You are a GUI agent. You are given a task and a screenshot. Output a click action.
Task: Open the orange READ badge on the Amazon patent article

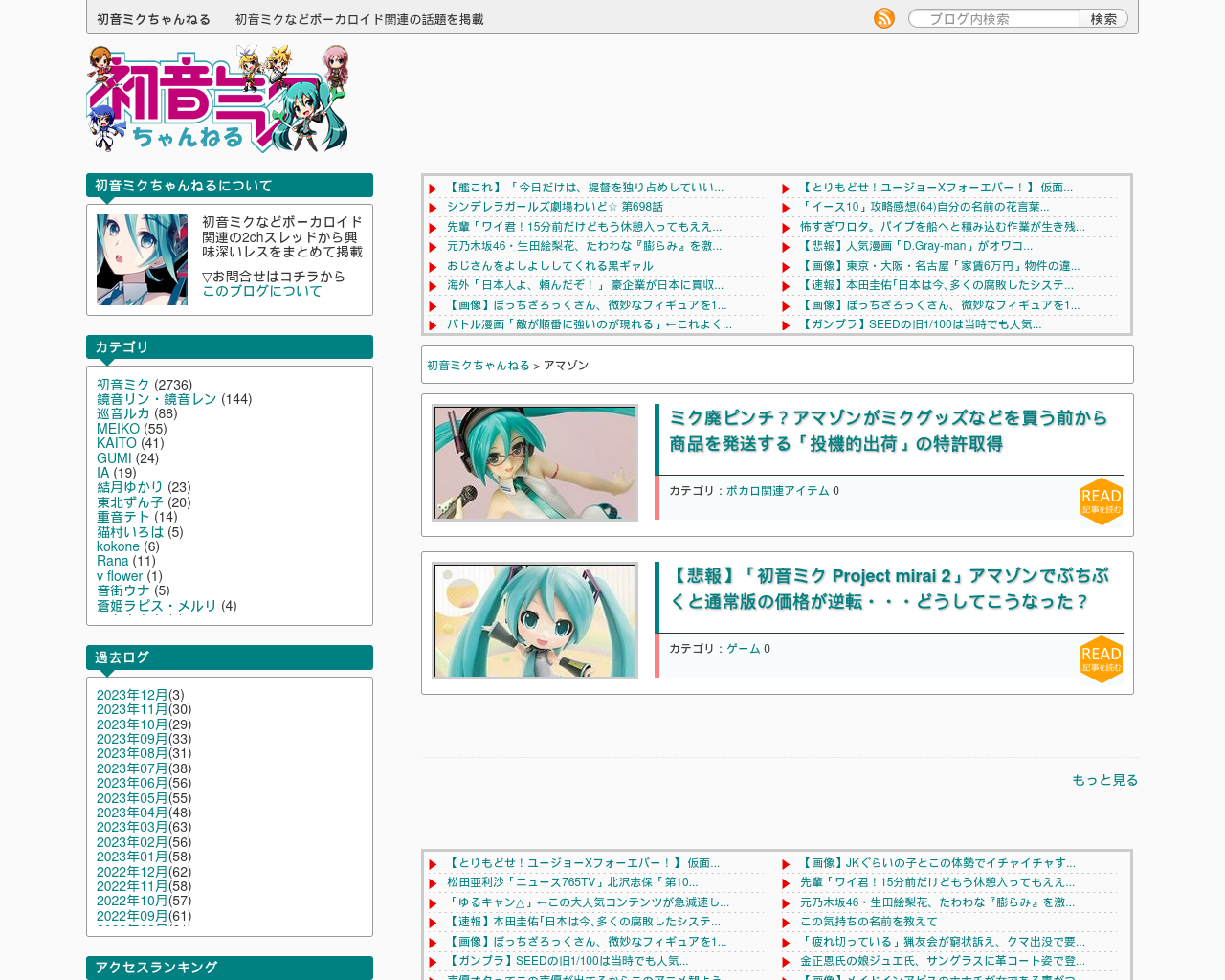pyautogui.click(x=1101, y=501)
